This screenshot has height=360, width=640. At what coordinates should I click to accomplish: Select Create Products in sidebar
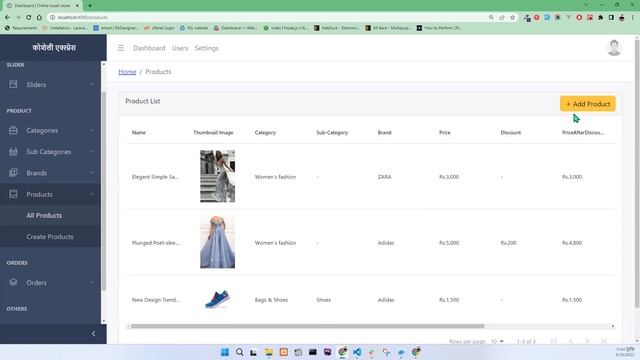coord(51,236)
